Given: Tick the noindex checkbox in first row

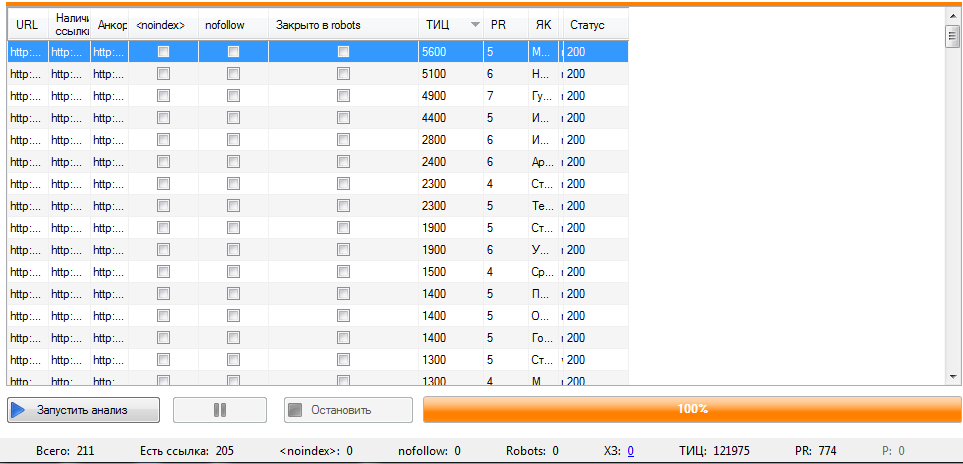Looking at the screenshot, I should tap(163, 51).
